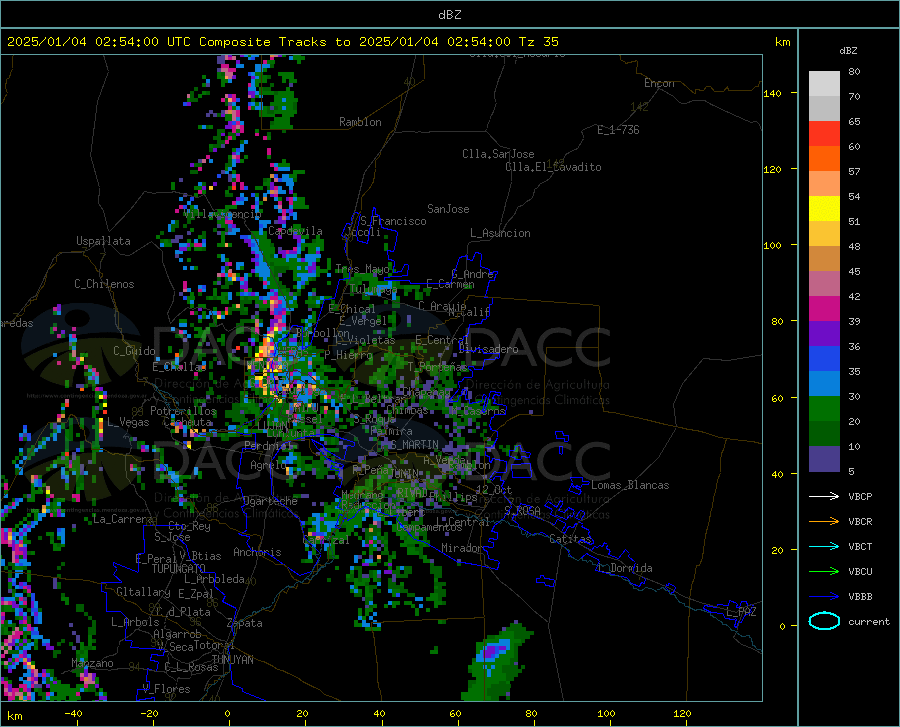
Task: Click the 'Ramblon' map label
Action: click(360, 122)
